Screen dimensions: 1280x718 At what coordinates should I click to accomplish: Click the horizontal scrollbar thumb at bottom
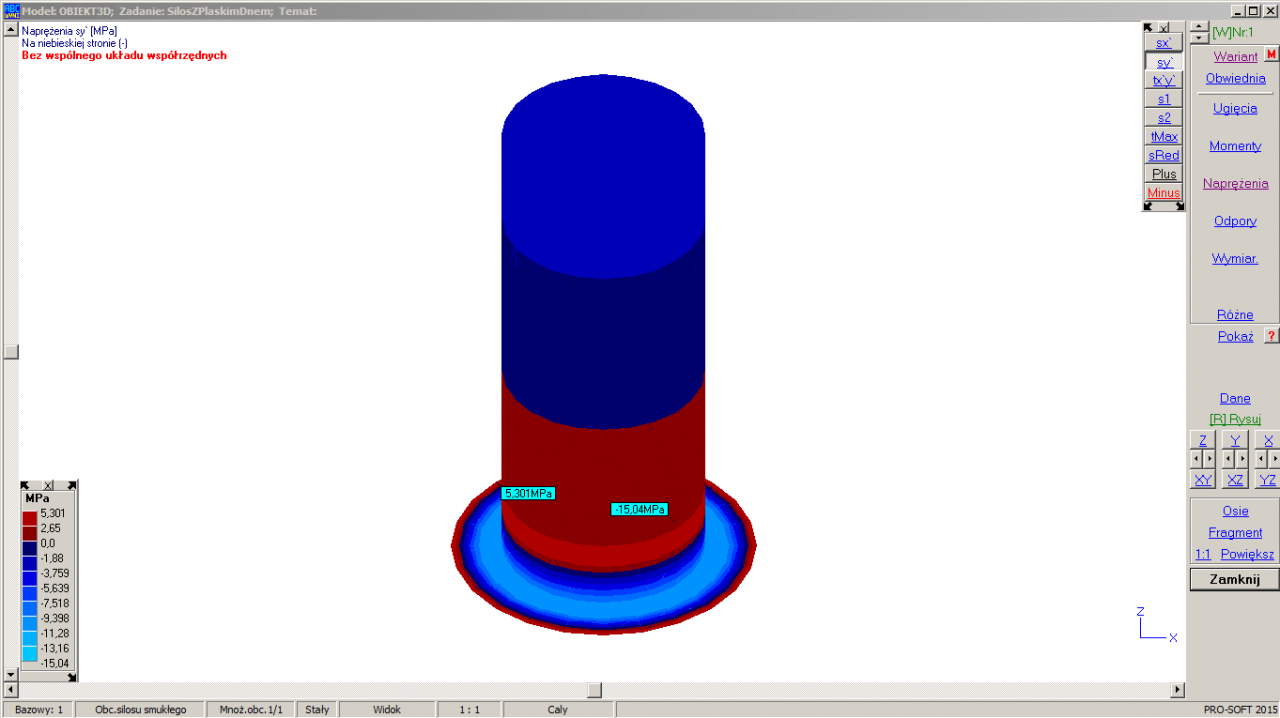(594, 690)
